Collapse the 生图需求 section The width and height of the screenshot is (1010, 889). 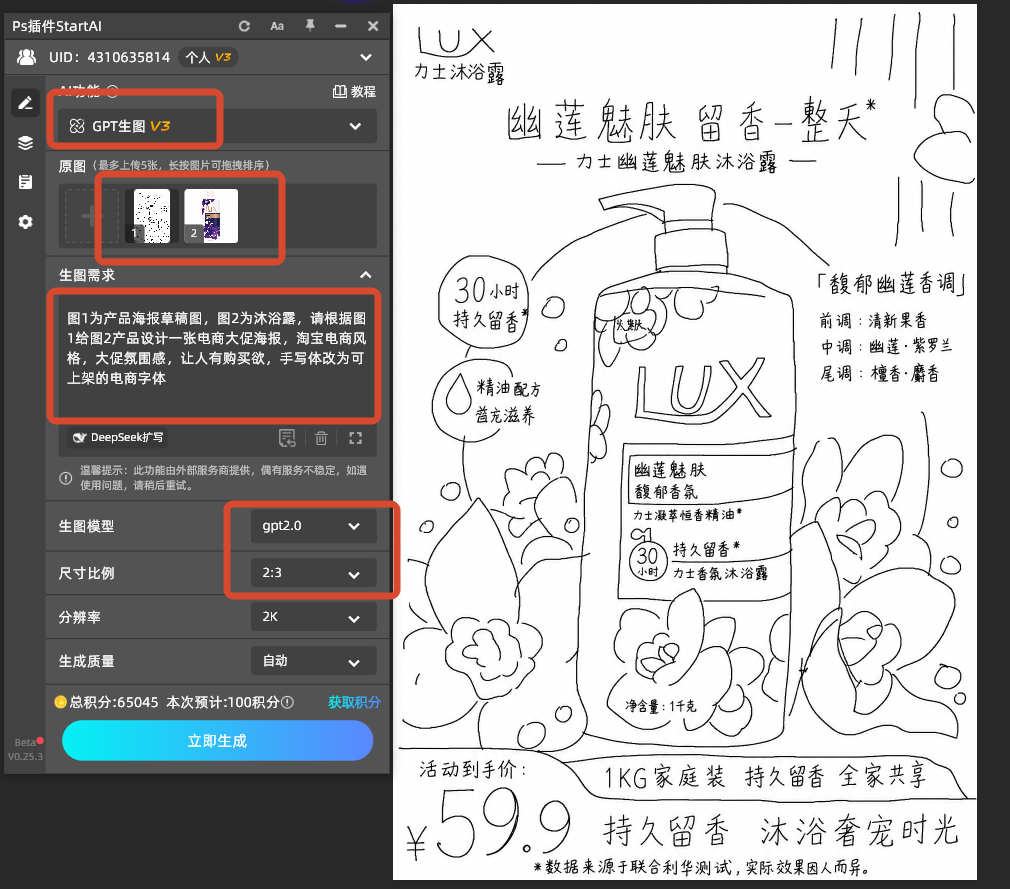(365, 275)
